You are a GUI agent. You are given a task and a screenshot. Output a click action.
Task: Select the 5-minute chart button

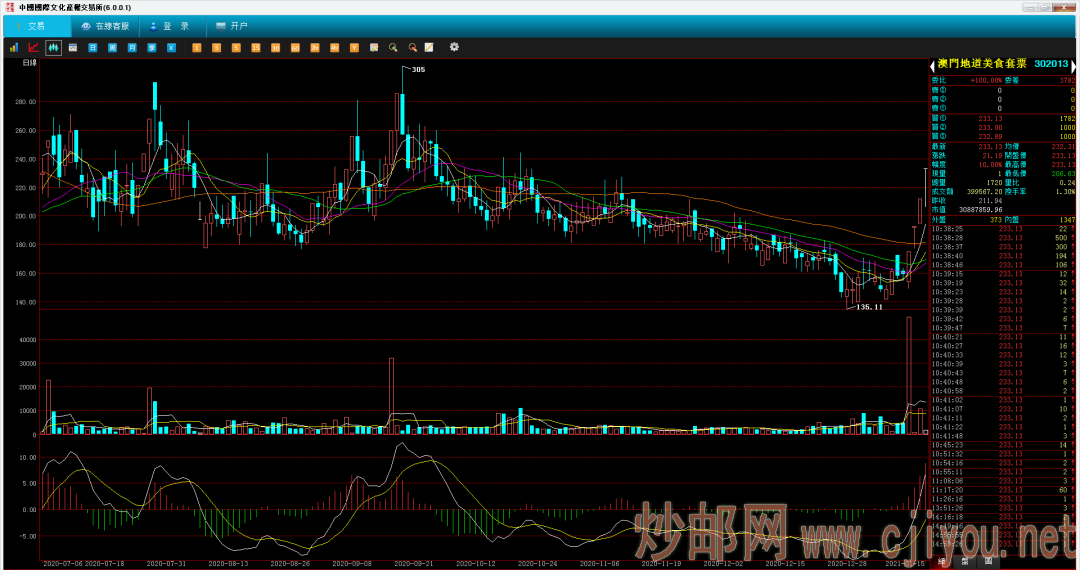[x=236, y=48]
